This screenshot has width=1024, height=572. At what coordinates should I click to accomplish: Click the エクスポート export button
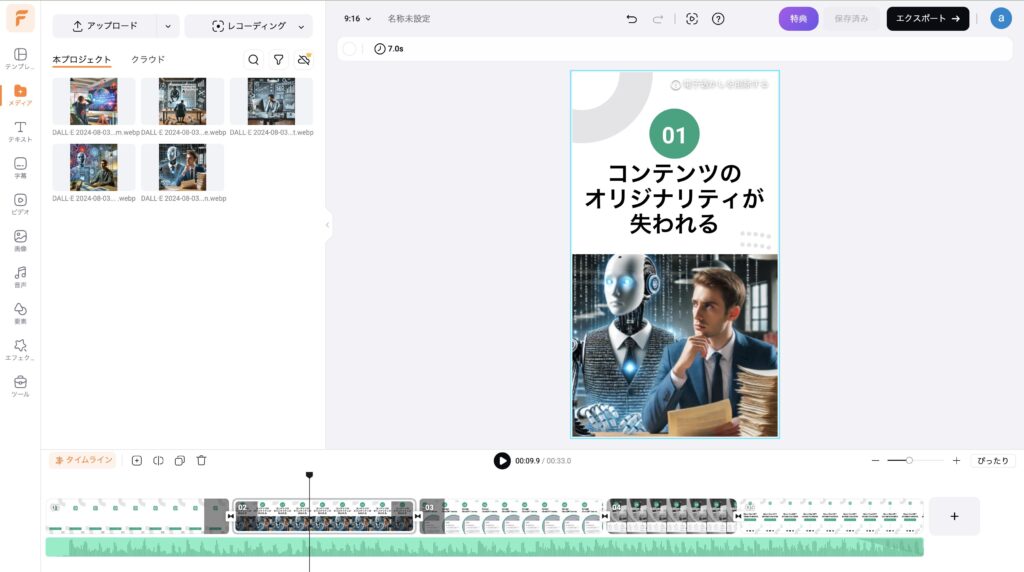pos(927,19)
